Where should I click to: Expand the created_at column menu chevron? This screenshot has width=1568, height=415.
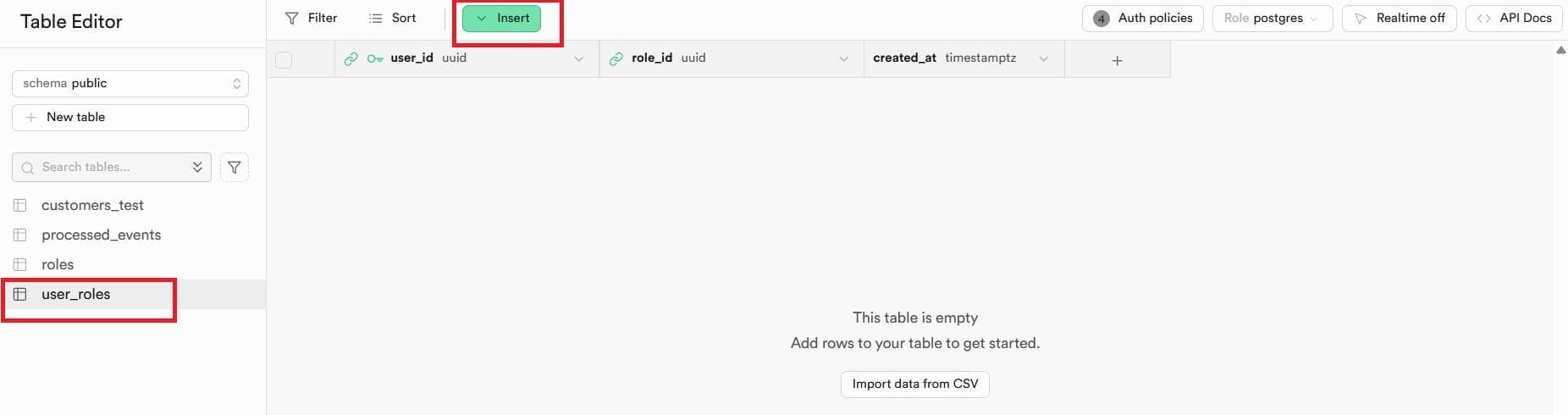coord(1043,58)
